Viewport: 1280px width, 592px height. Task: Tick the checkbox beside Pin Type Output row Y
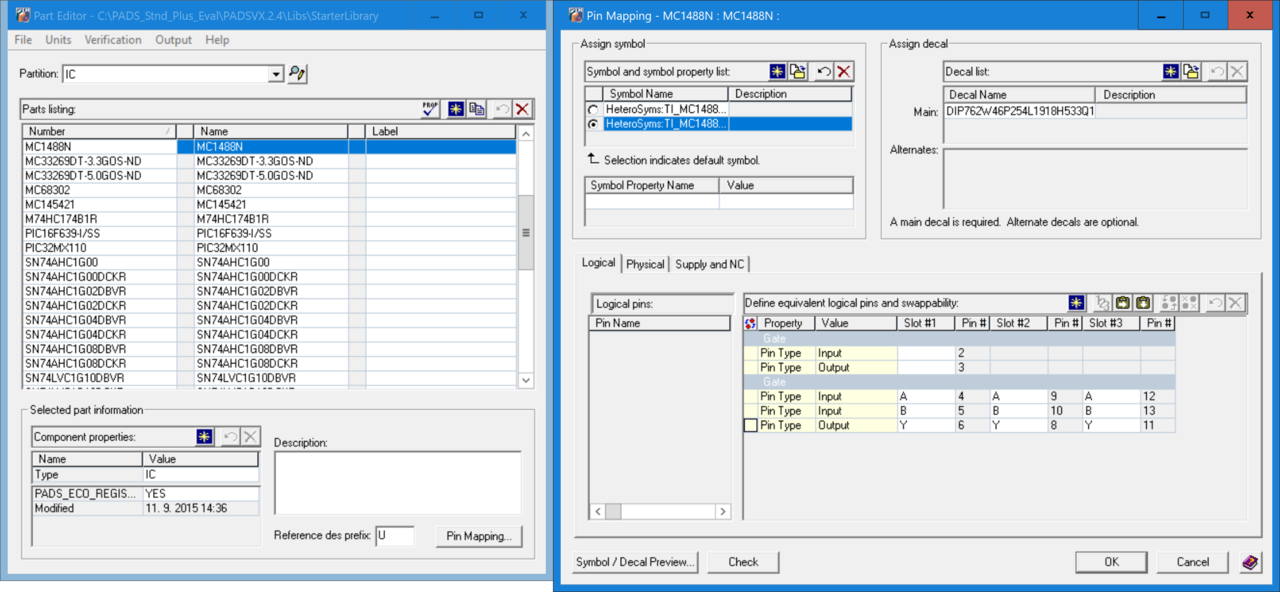click(x=751, y=426)
